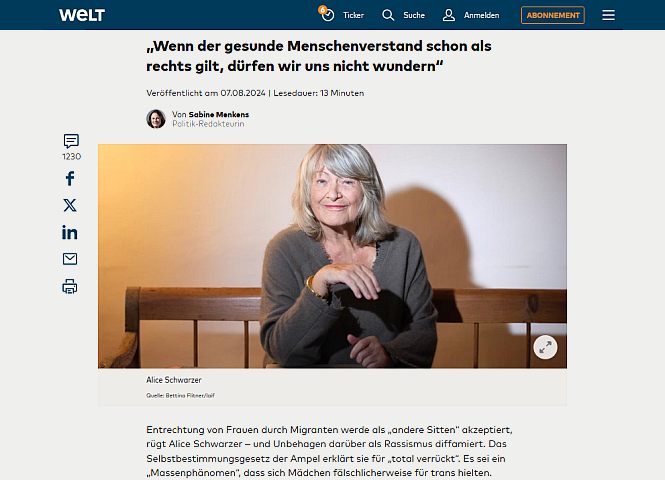665x480 pixels.
Task: Click the main photo of Alice Schwarzer
Action: [x=332, y=256]
